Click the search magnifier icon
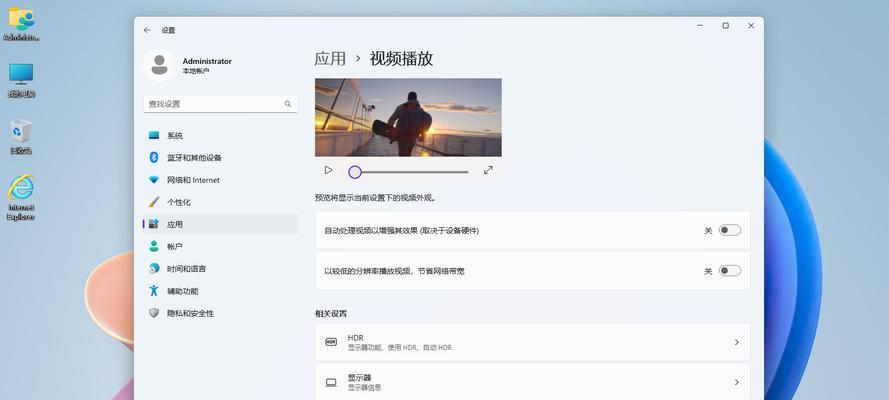 (287, 104)
